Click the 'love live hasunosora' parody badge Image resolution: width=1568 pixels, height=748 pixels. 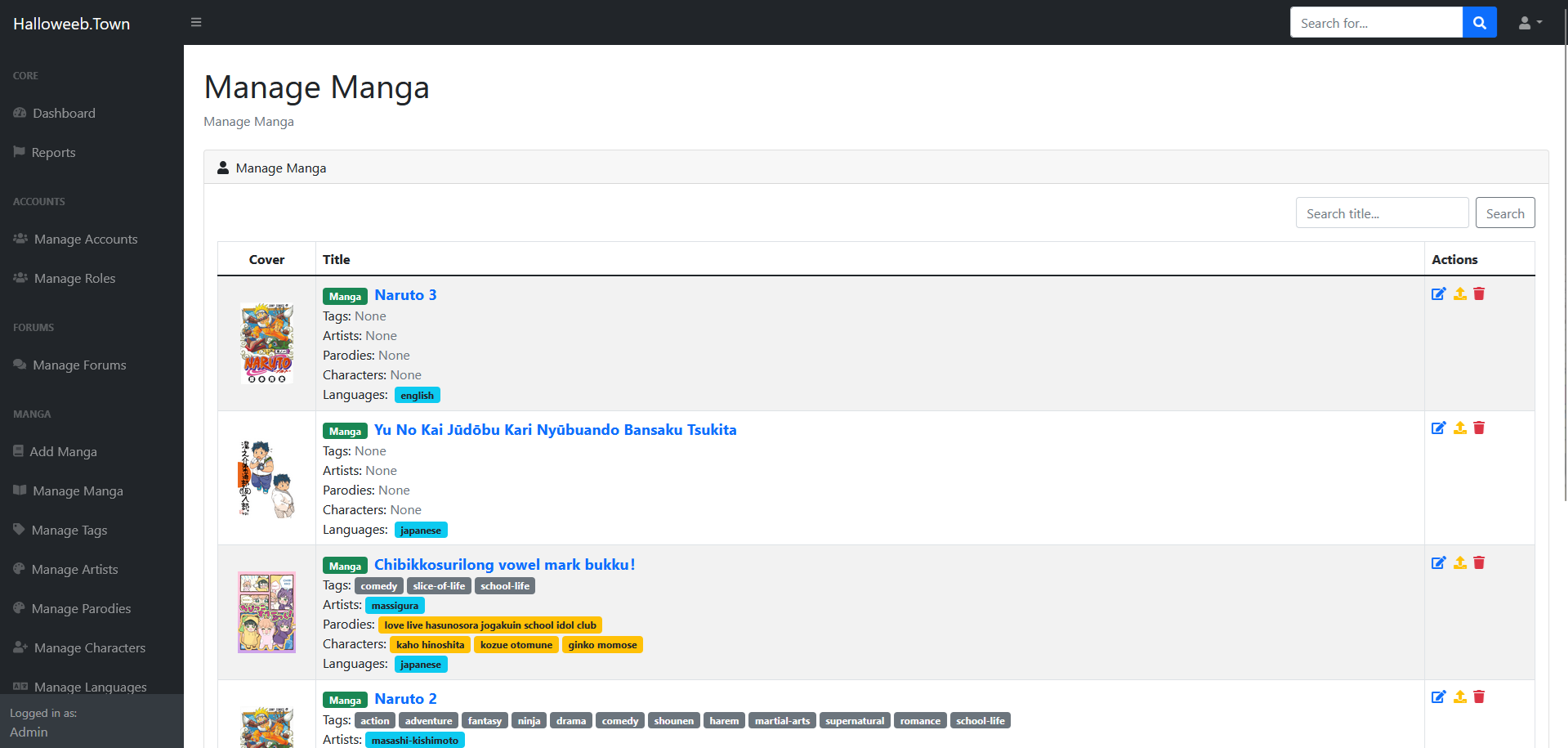pos(490,625)
